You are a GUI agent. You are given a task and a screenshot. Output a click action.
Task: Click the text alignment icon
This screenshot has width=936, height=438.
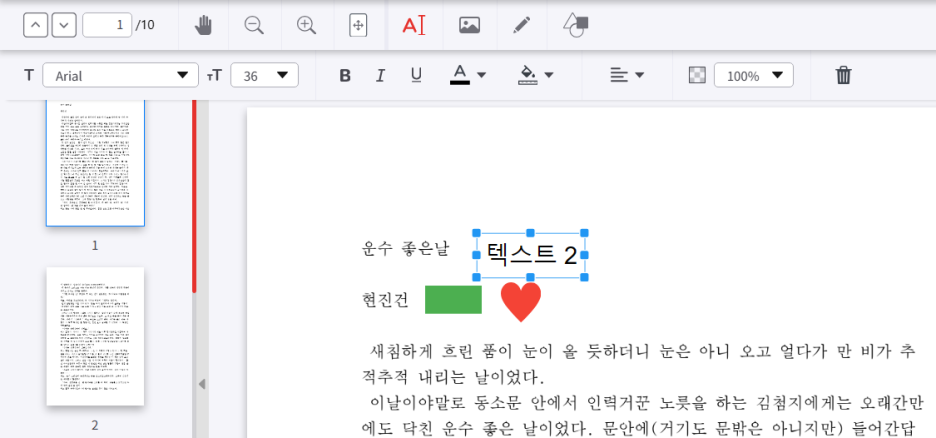[x=619, y=75]
